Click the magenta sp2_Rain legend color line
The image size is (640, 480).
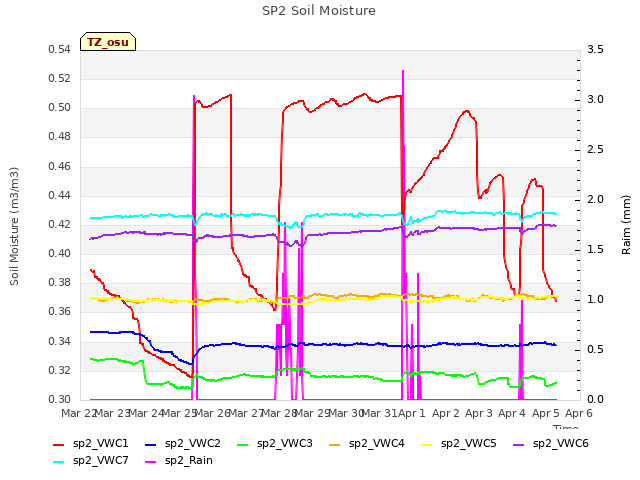point(151,462)
